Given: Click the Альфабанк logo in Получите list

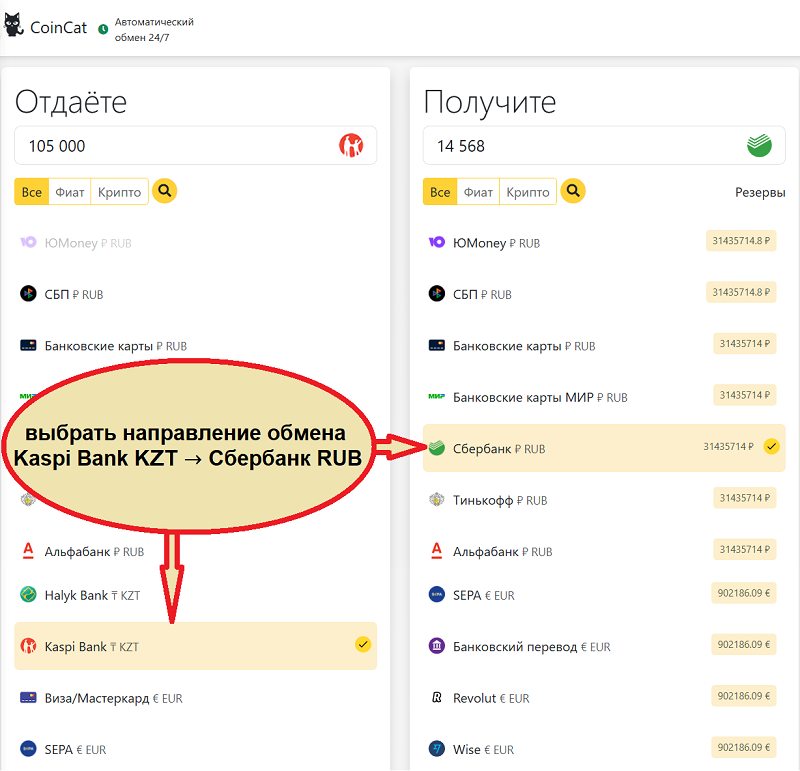Looking at the screenshot, I should 437,551.
